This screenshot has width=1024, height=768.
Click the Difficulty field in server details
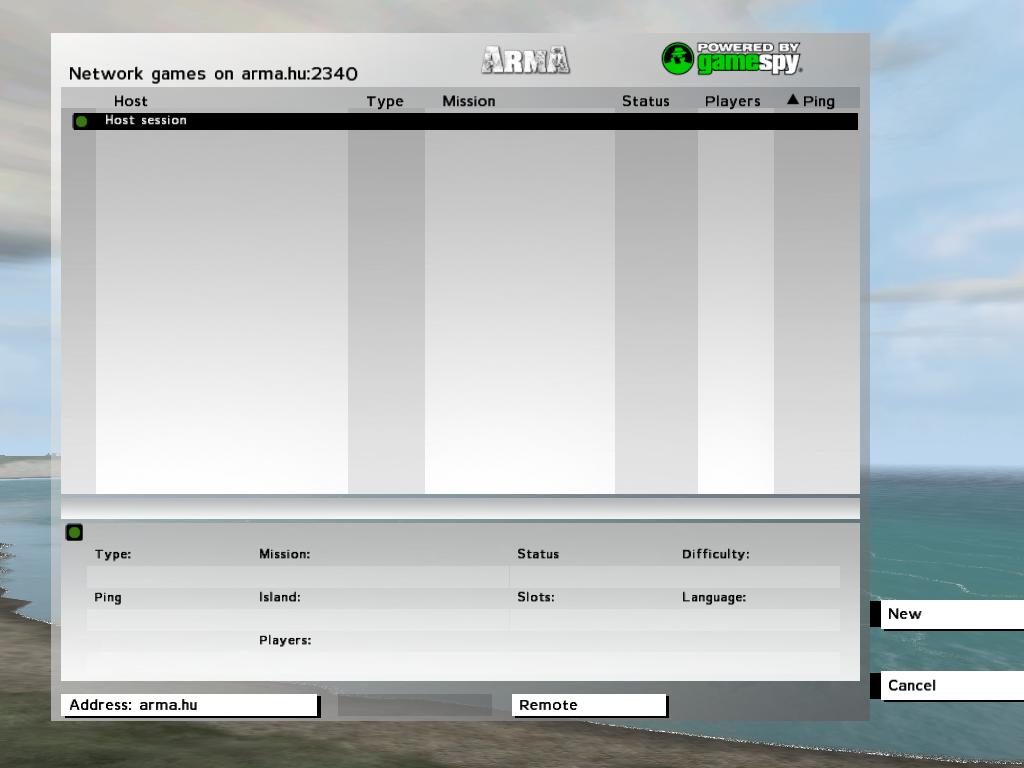point(760,576)
